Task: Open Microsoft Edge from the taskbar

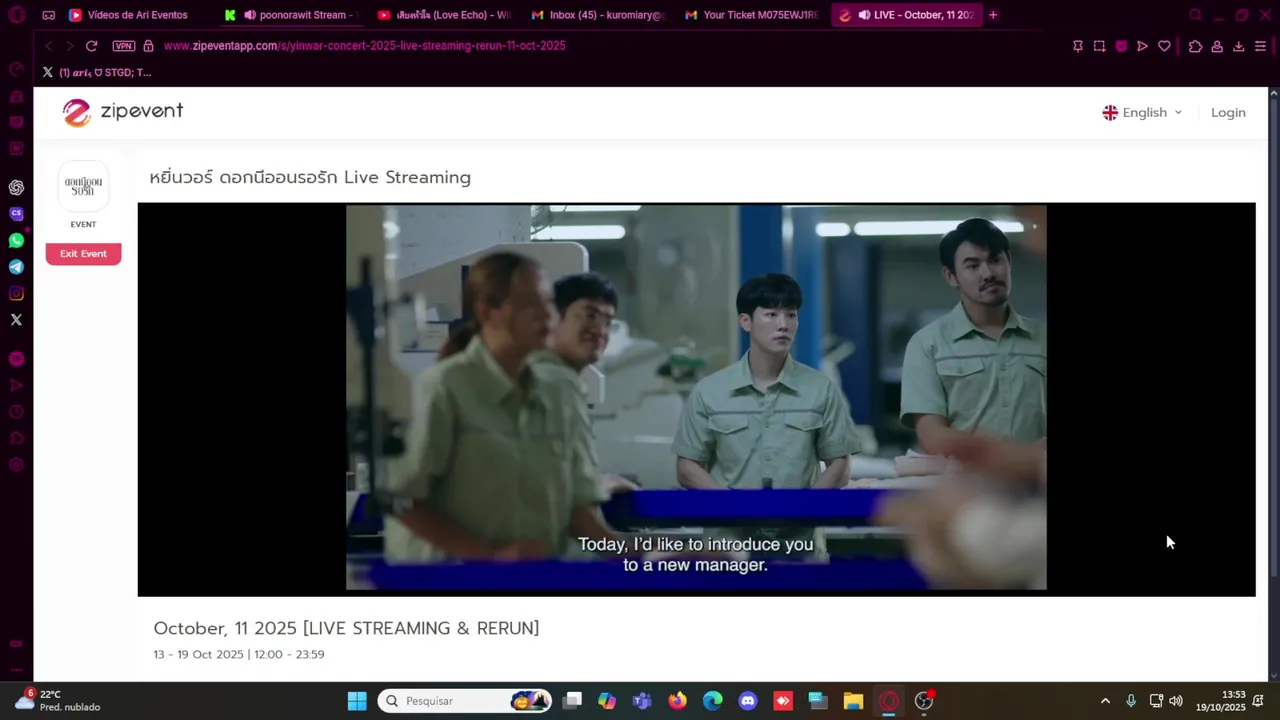Action: tap(712, 701)
